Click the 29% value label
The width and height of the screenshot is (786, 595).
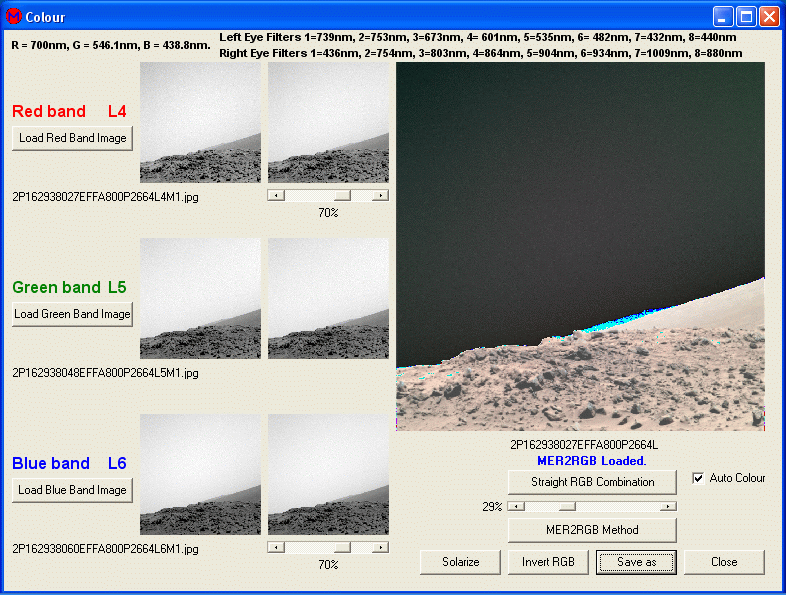point(492,507)
